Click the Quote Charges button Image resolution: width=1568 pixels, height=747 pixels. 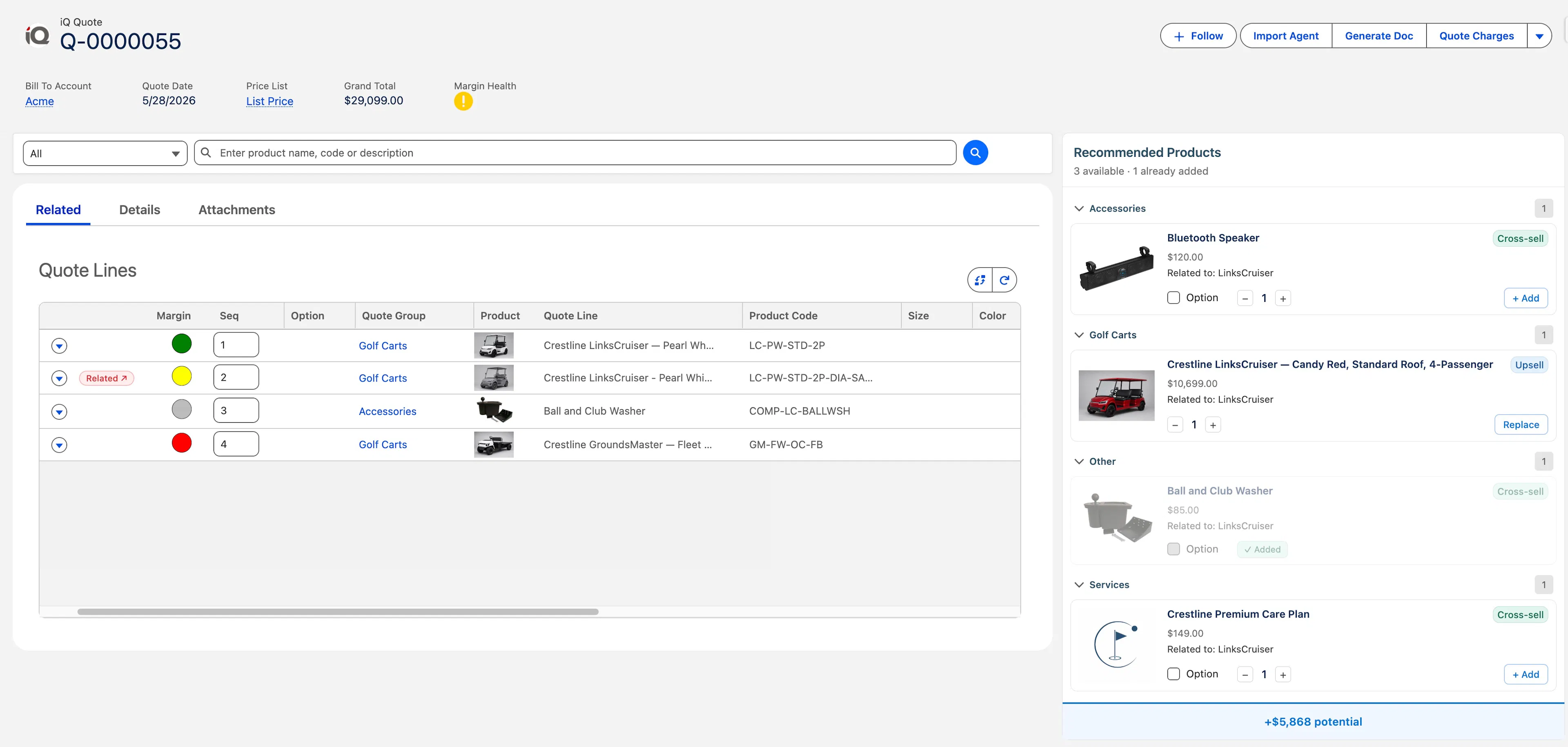pyautogui.click(x=1476, y=36)
